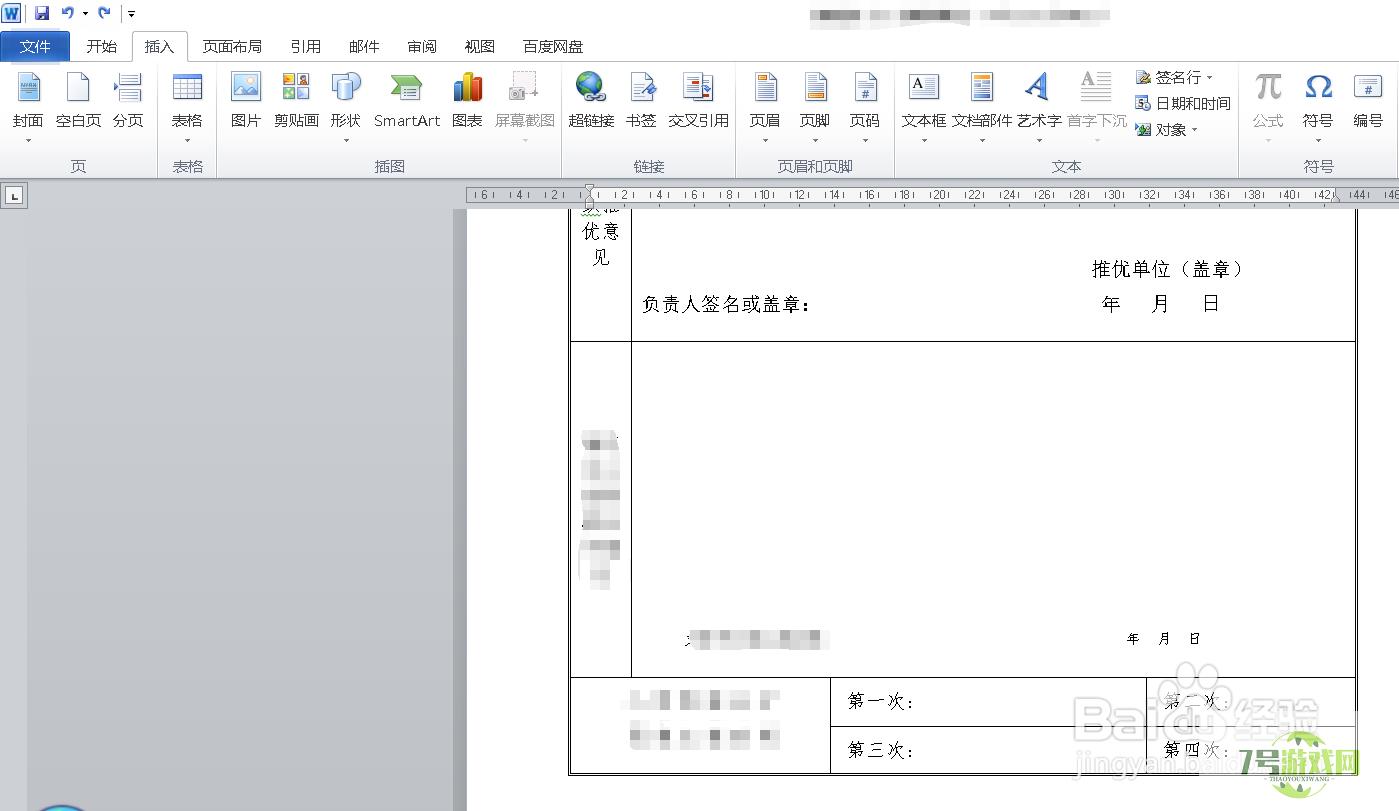
Task: Click the Cover Page (封面) icon
Action: point(28,88)
